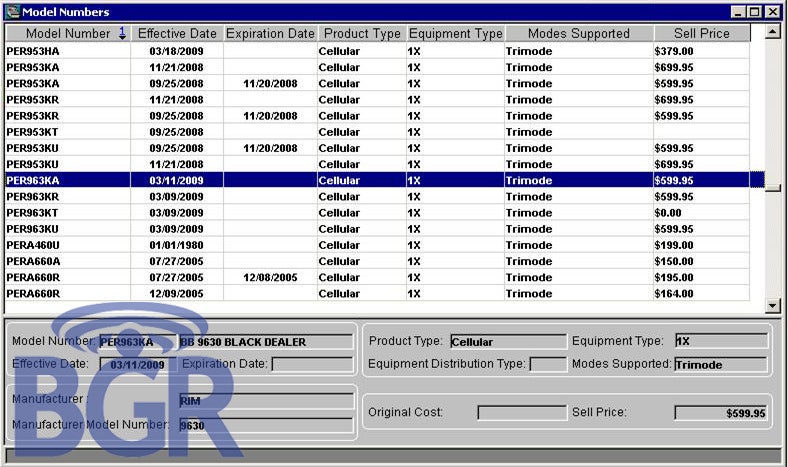The image size is (788, 467).
Task: Select the PERA660R row dated 12/09/2005
Action: tap(377, 293)
